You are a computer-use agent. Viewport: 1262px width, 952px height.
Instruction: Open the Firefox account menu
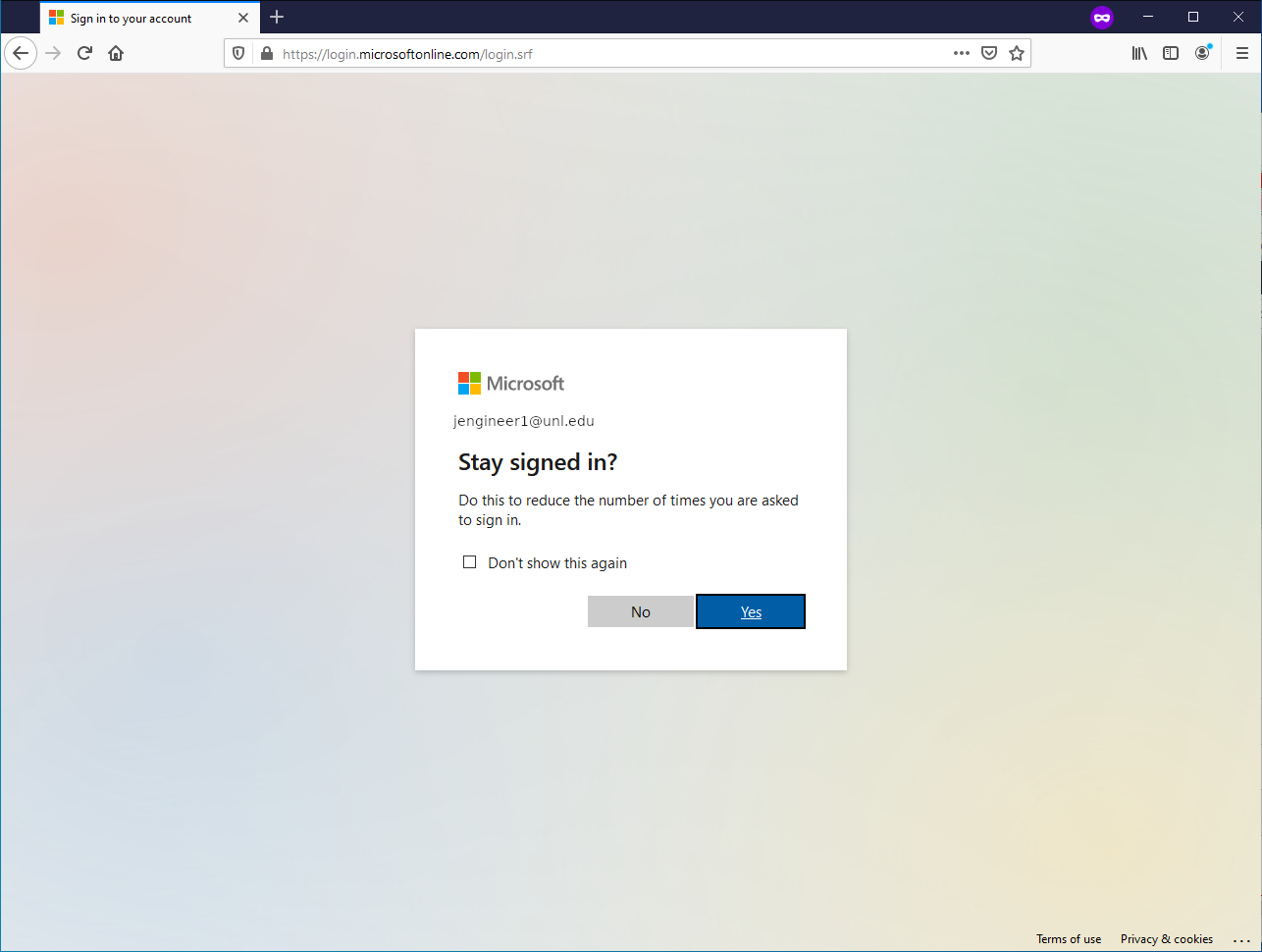tap(1202, 53)
